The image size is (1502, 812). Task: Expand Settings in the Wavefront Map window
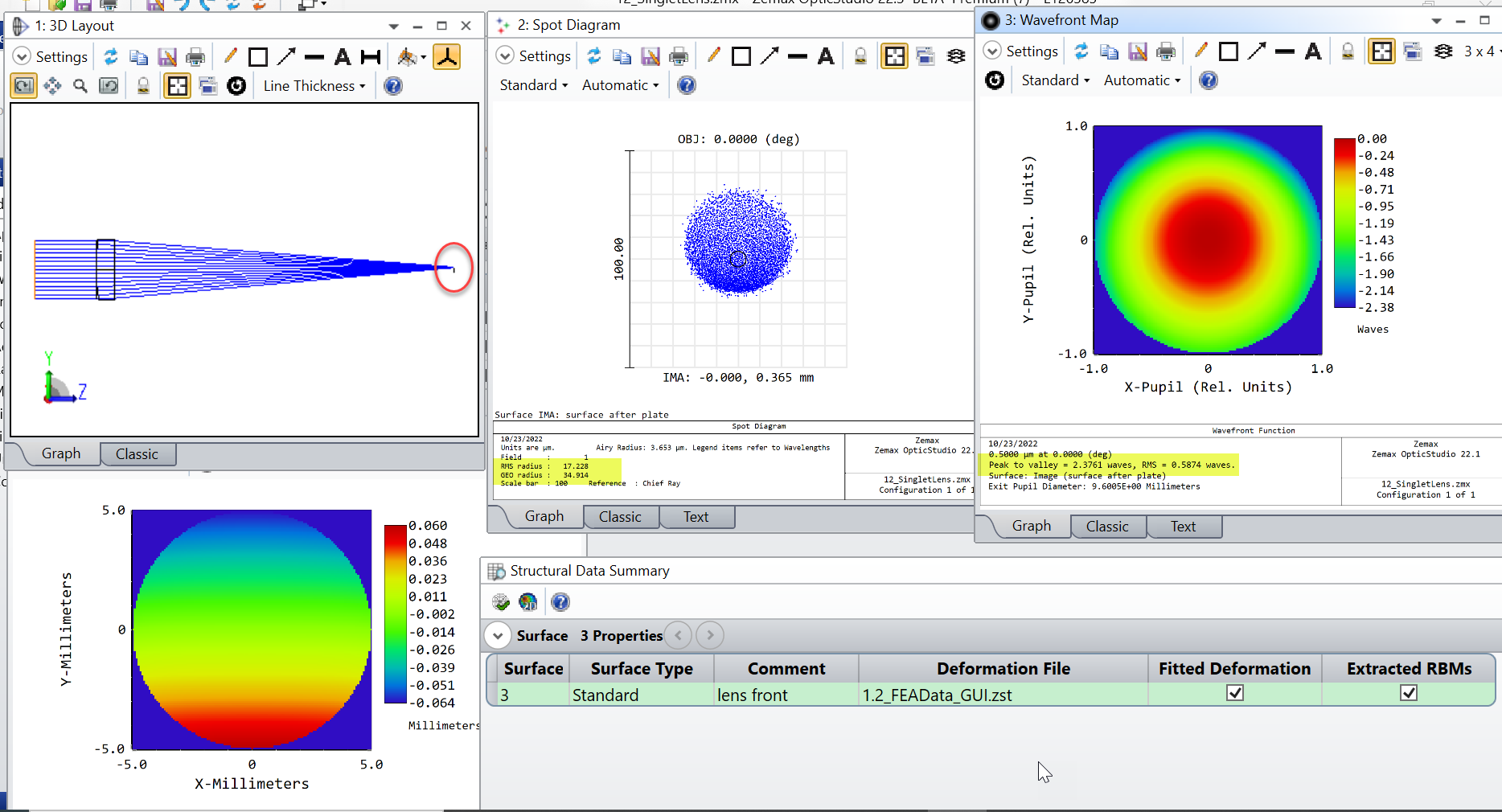click(1020, 51)
